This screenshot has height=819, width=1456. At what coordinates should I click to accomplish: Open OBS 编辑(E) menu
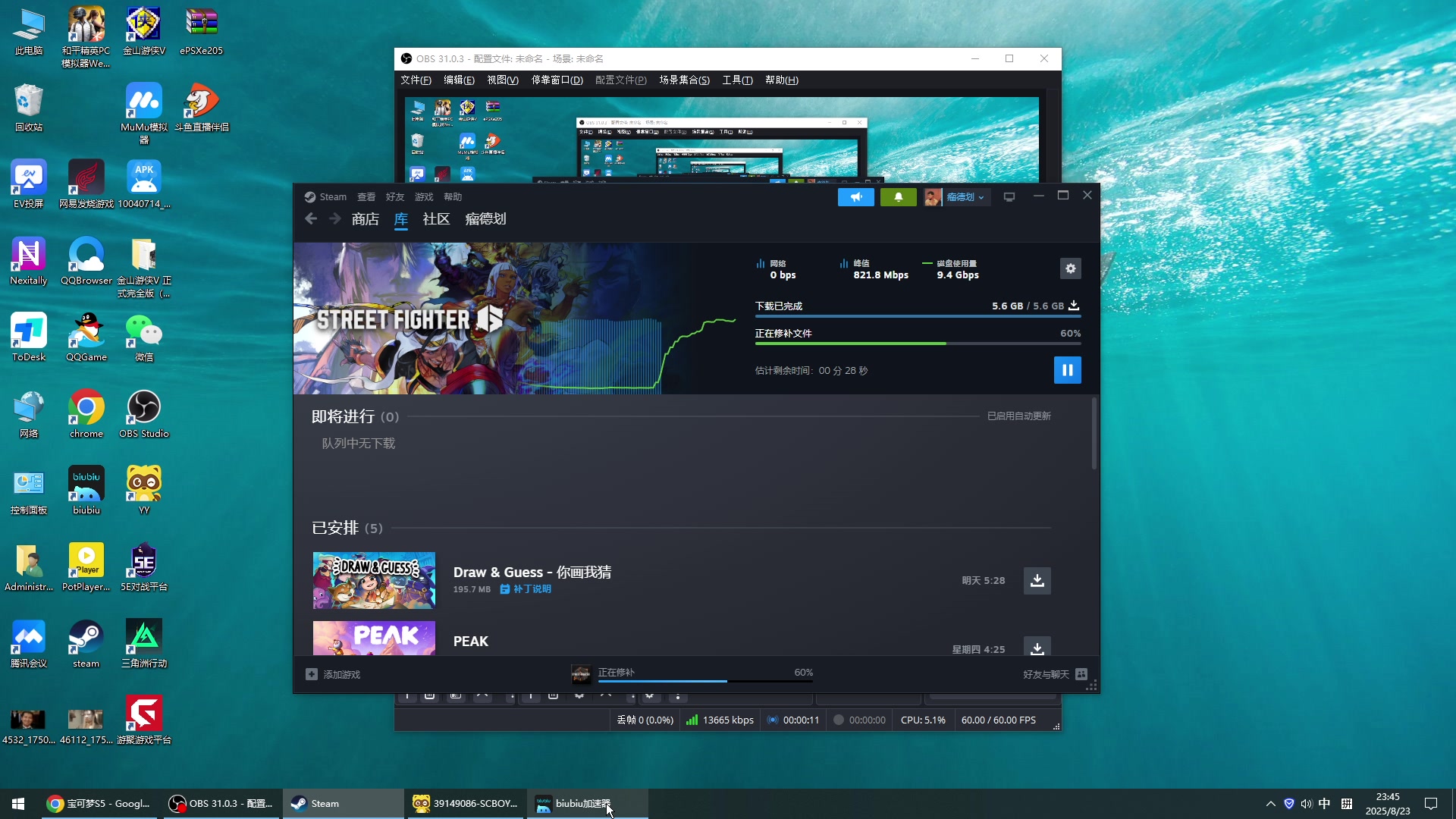tap(459, 80)
